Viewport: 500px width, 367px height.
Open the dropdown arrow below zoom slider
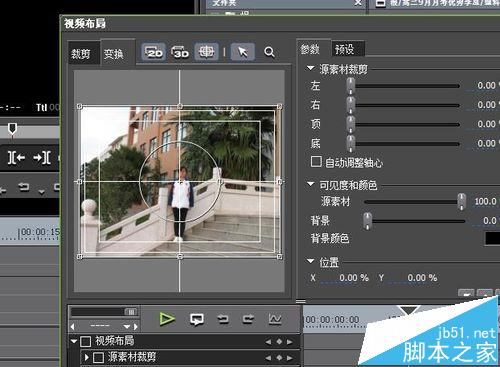[x=127, y=326]
